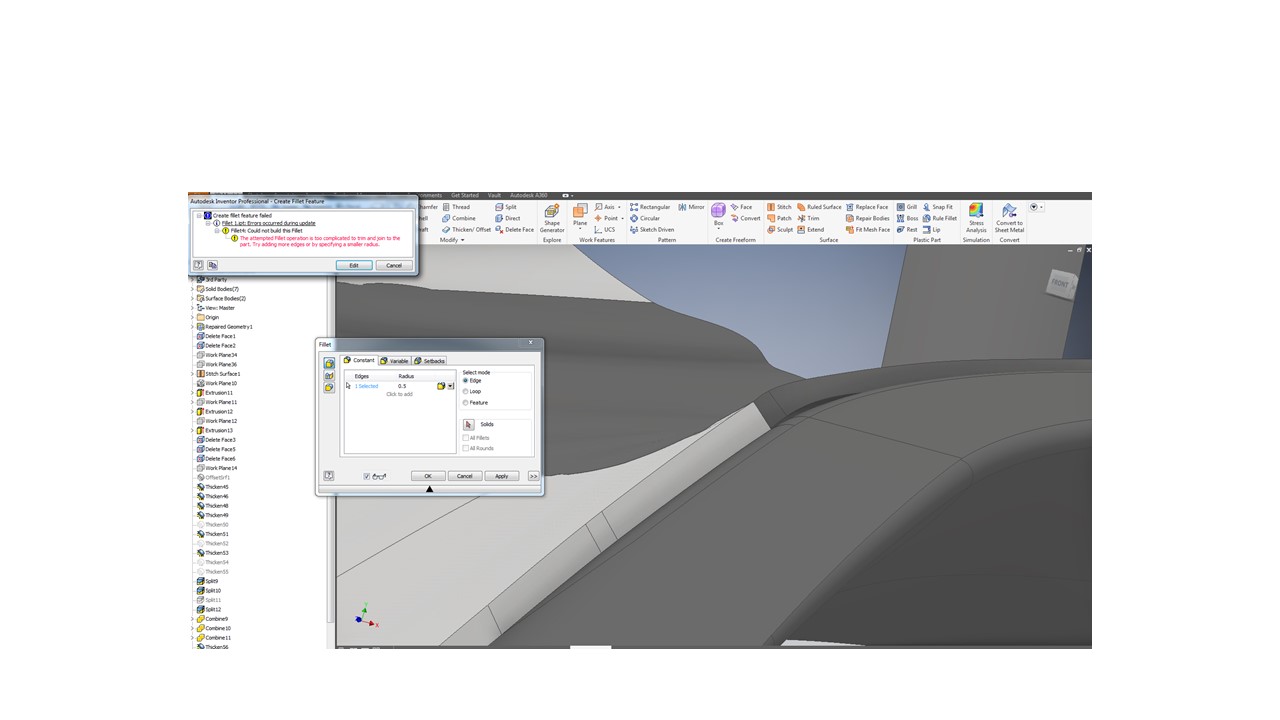
Task: Click Edit in the error dialog
Action: (x=354, y=265)
